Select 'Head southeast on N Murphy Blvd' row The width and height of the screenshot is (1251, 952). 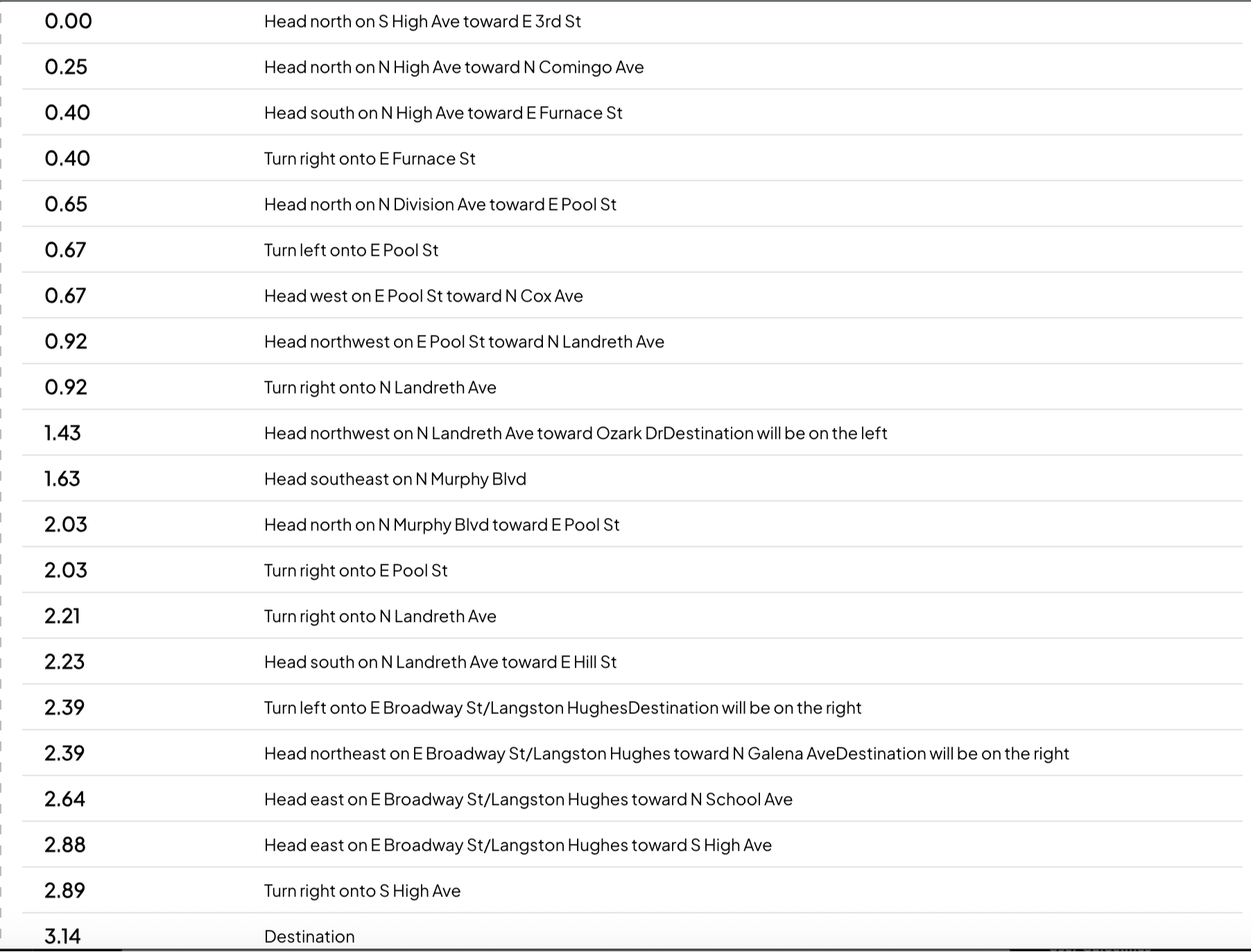[632, 478]
